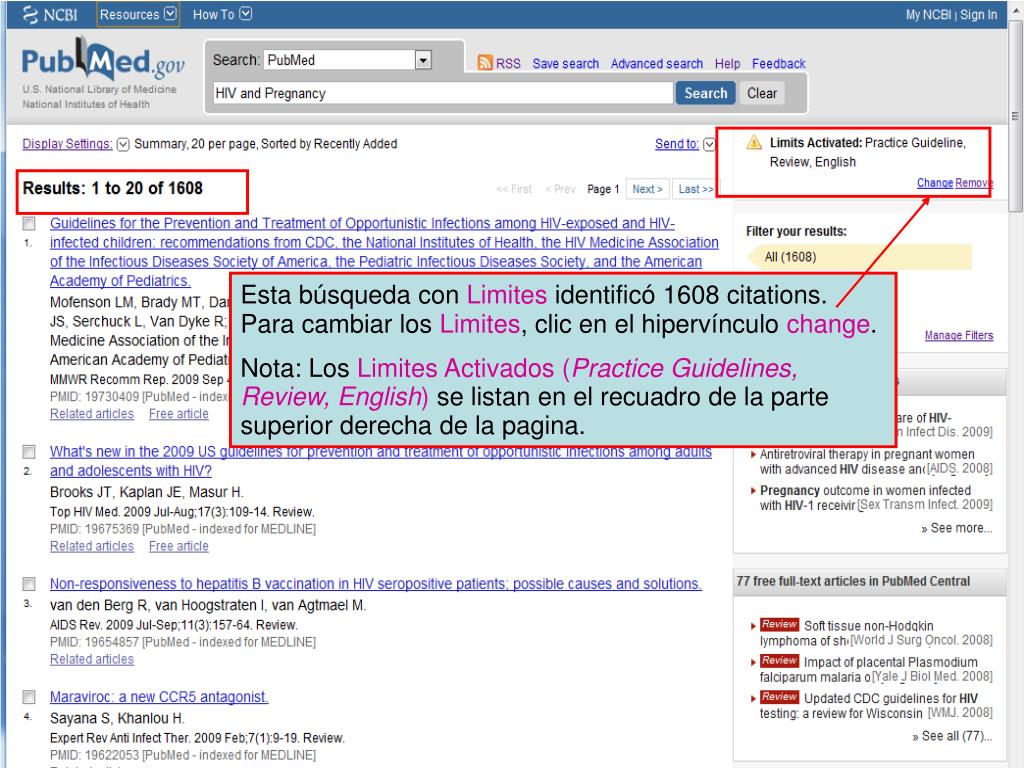Select the Maraviroc article checkbox
Image resolution: width=1024 pixels, height=768 pixels.
pos(29,696)
